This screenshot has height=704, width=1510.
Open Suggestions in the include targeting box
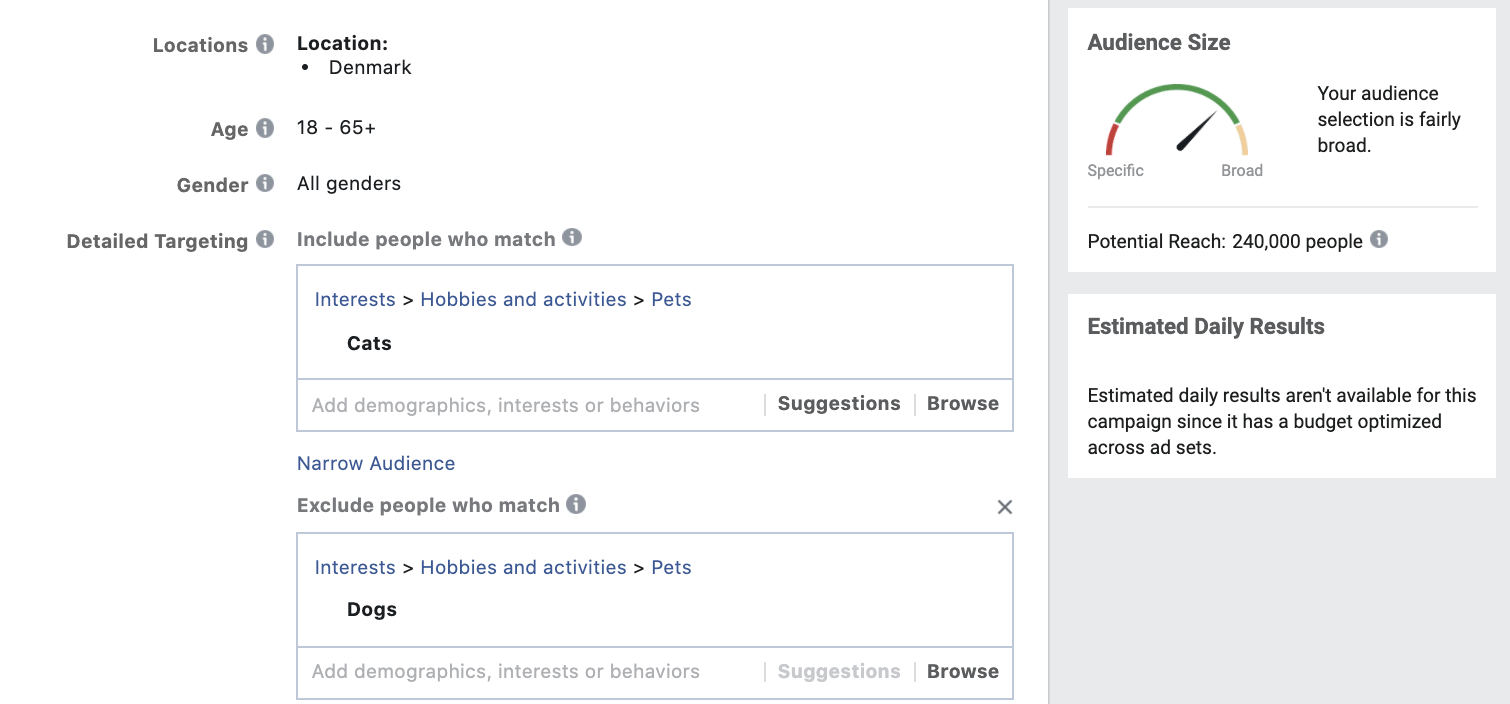pyautogui.click(x=839, y=404)
